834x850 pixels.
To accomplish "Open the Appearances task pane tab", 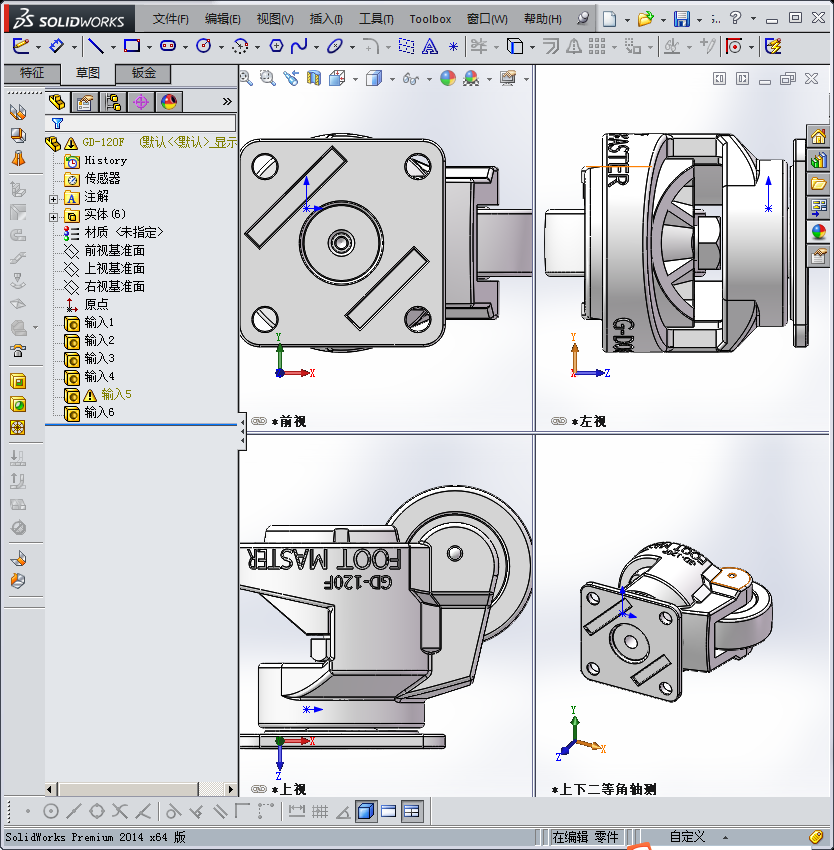I will (819, 232).
